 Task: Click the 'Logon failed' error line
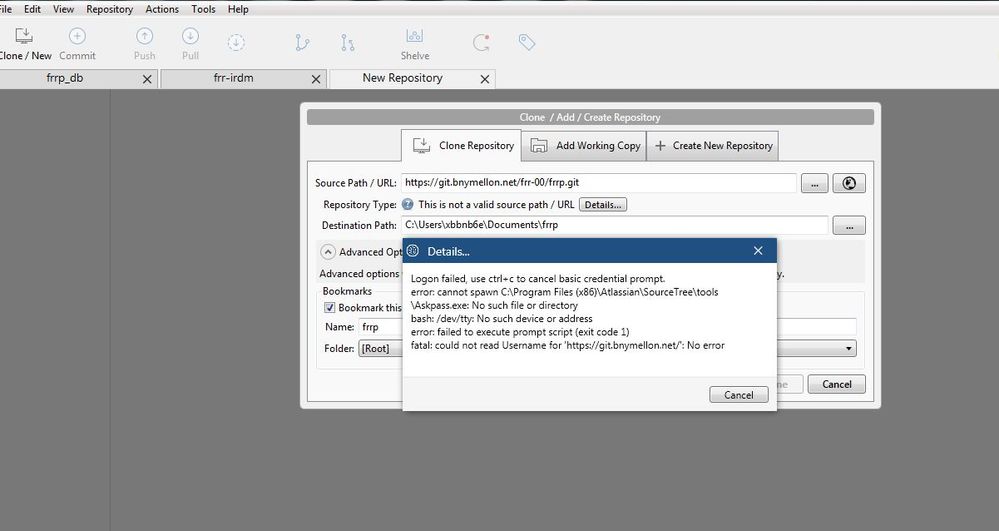[x=538, y=279]
